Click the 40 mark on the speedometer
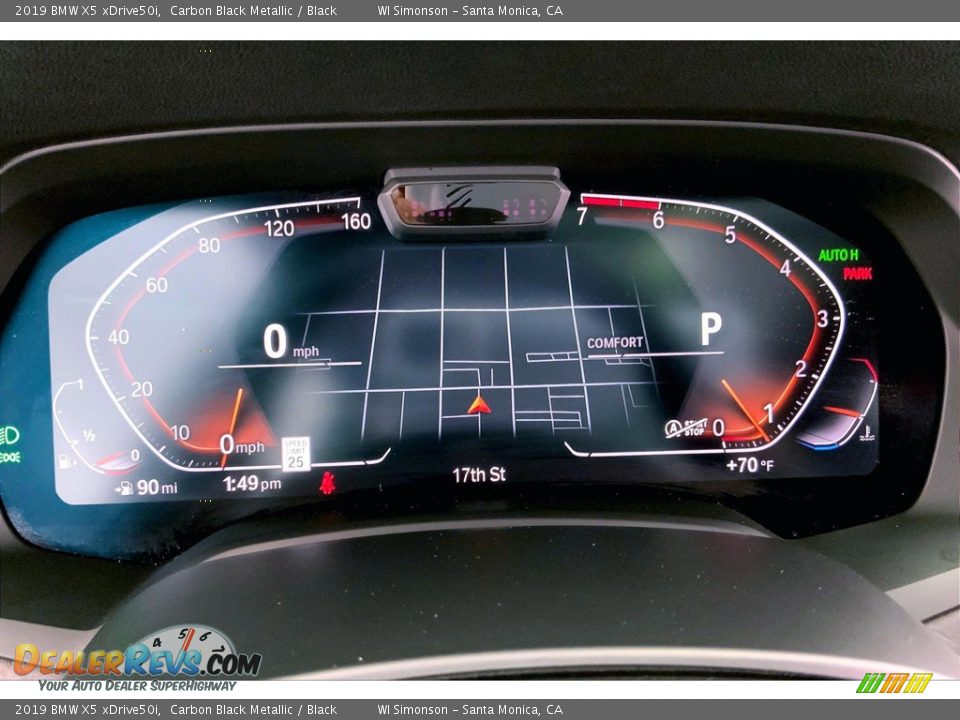 click(118, 337)
